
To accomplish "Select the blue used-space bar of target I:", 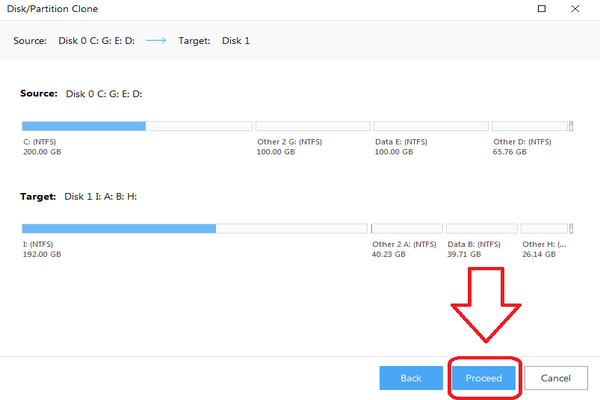I will 119,229.
